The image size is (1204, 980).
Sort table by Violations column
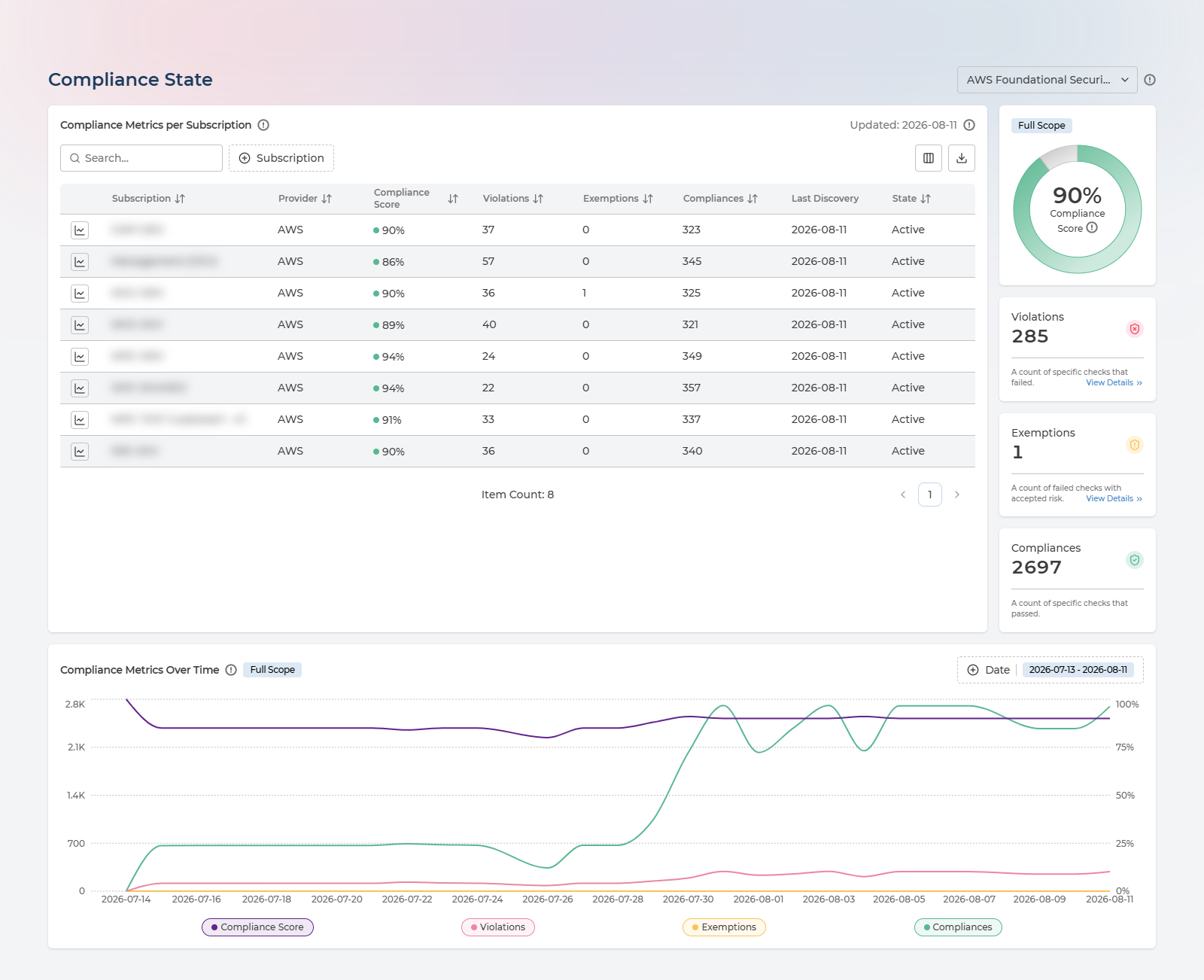[x=538, y=199]
